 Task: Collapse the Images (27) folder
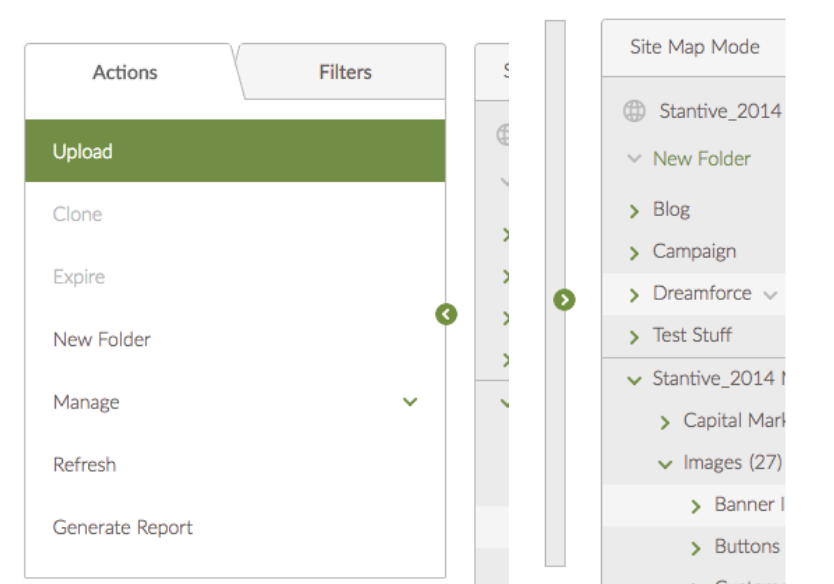[x=665, y=464]
